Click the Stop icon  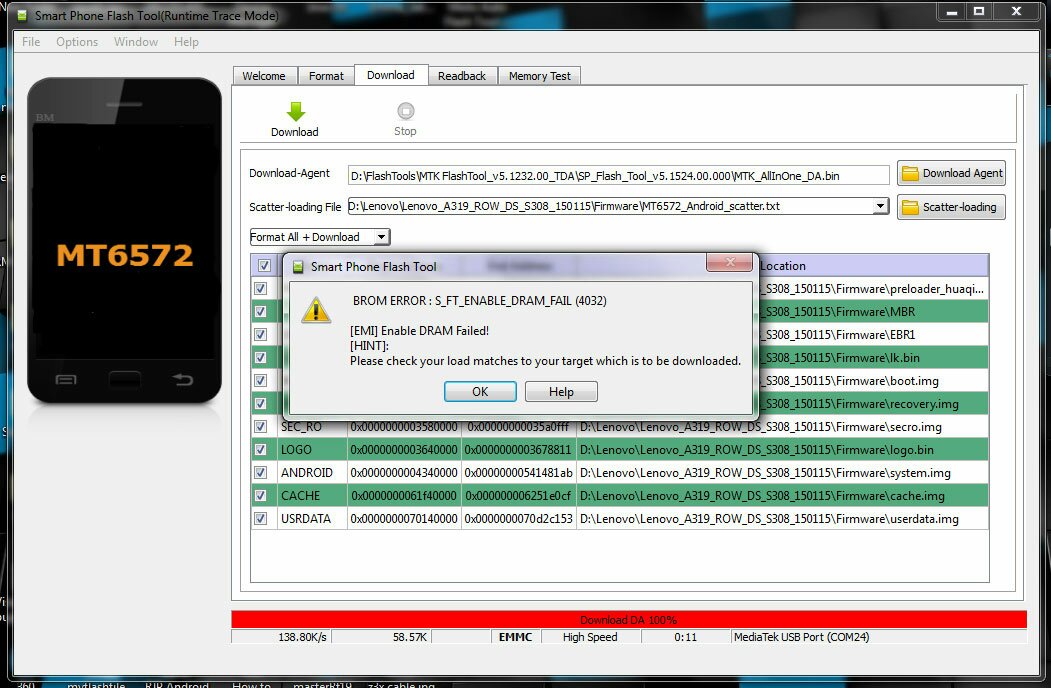pos(406,111)
